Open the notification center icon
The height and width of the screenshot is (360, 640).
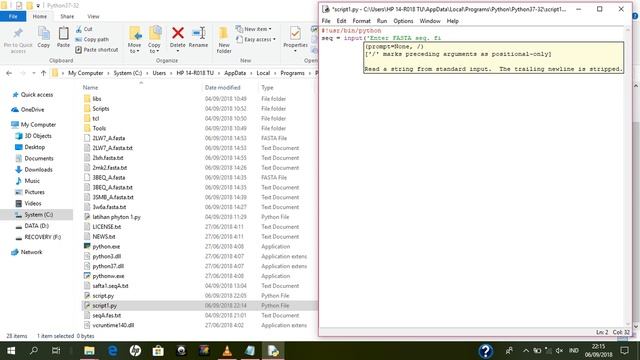click(x=624, y=351)
